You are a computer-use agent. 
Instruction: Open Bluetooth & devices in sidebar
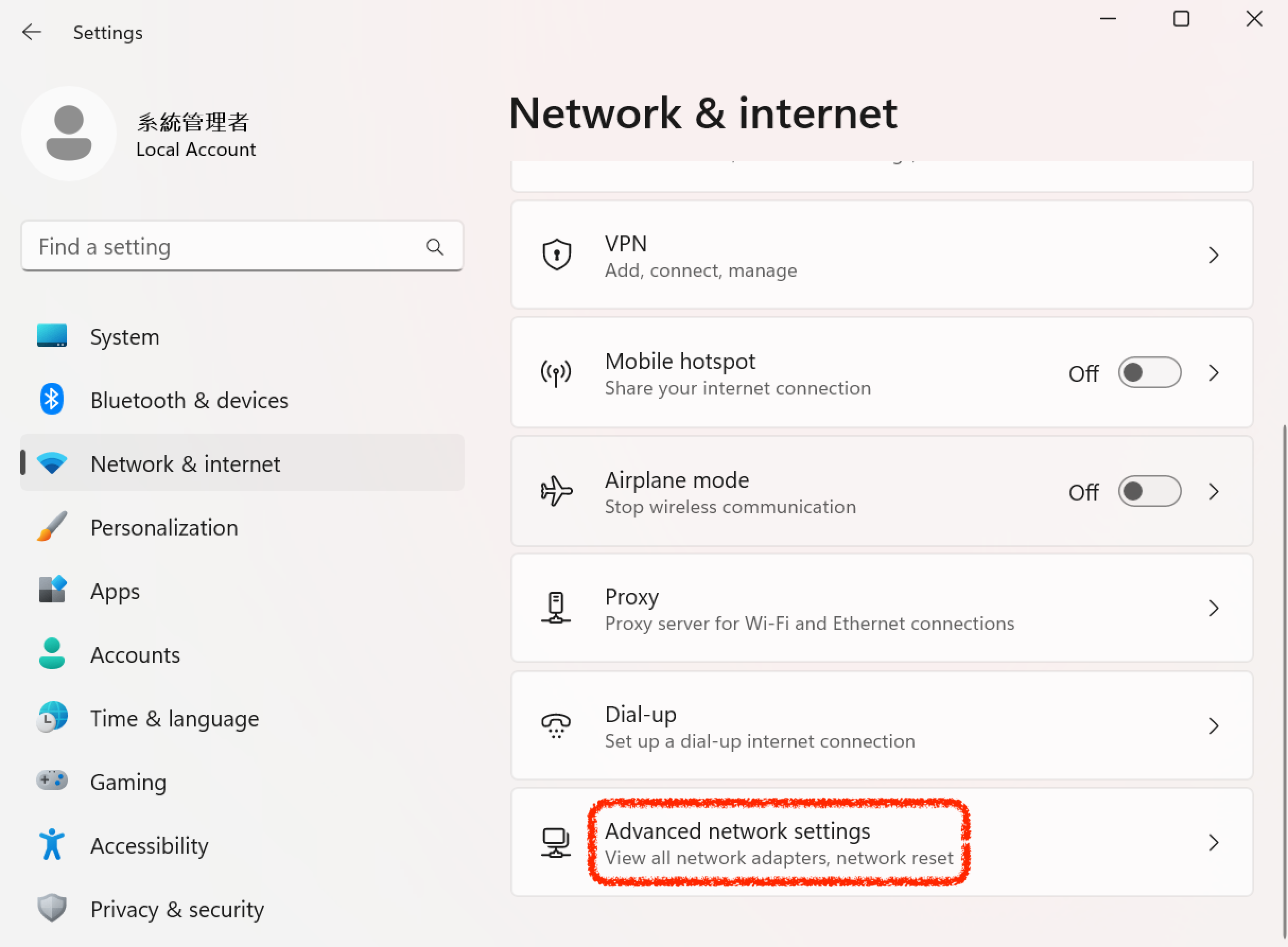(189, 400)
